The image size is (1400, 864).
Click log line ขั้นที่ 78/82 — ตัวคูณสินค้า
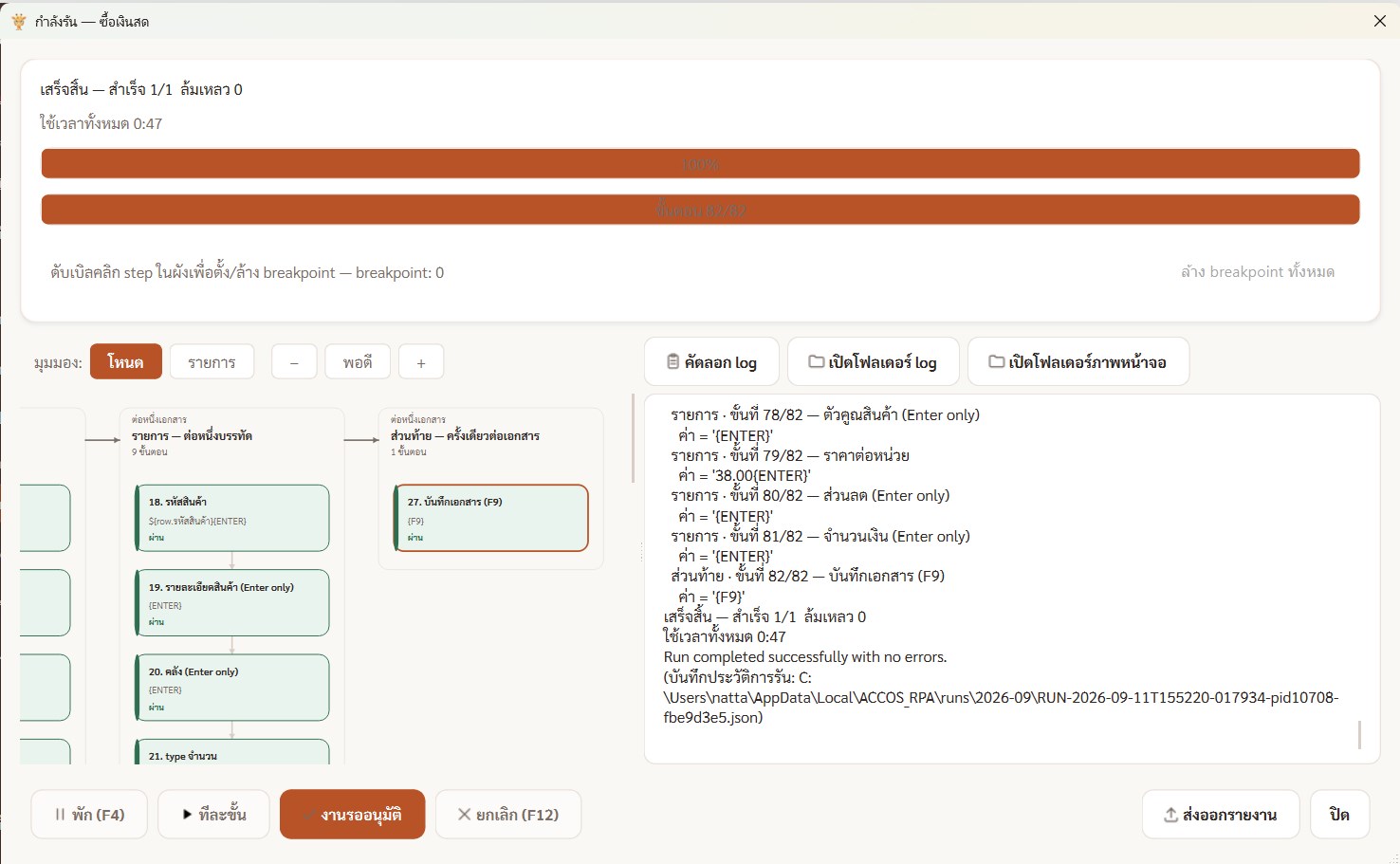[x=825, y=414]
